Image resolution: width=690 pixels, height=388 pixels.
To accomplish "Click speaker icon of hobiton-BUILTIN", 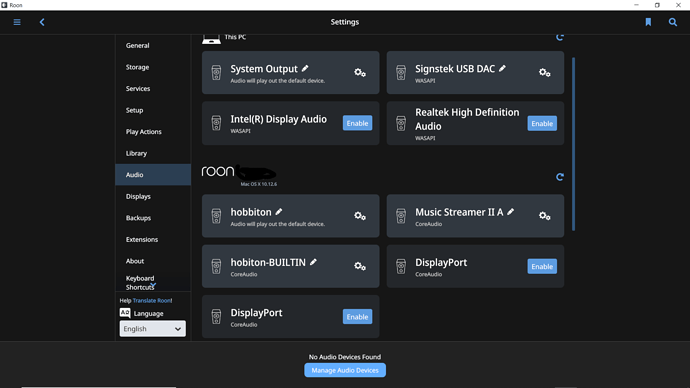I will click(216, 266).
